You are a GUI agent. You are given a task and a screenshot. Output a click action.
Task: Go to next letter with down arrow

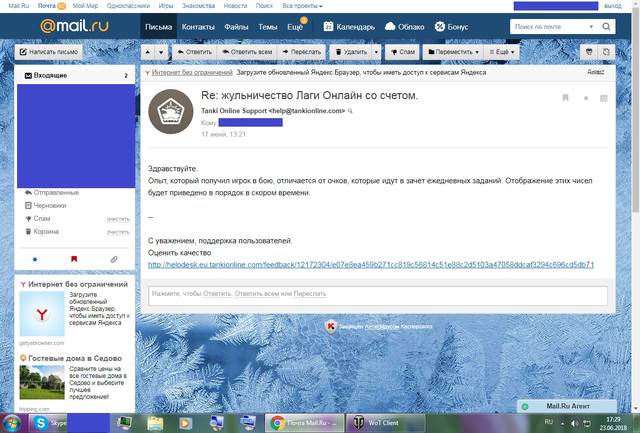click(161, 52)
